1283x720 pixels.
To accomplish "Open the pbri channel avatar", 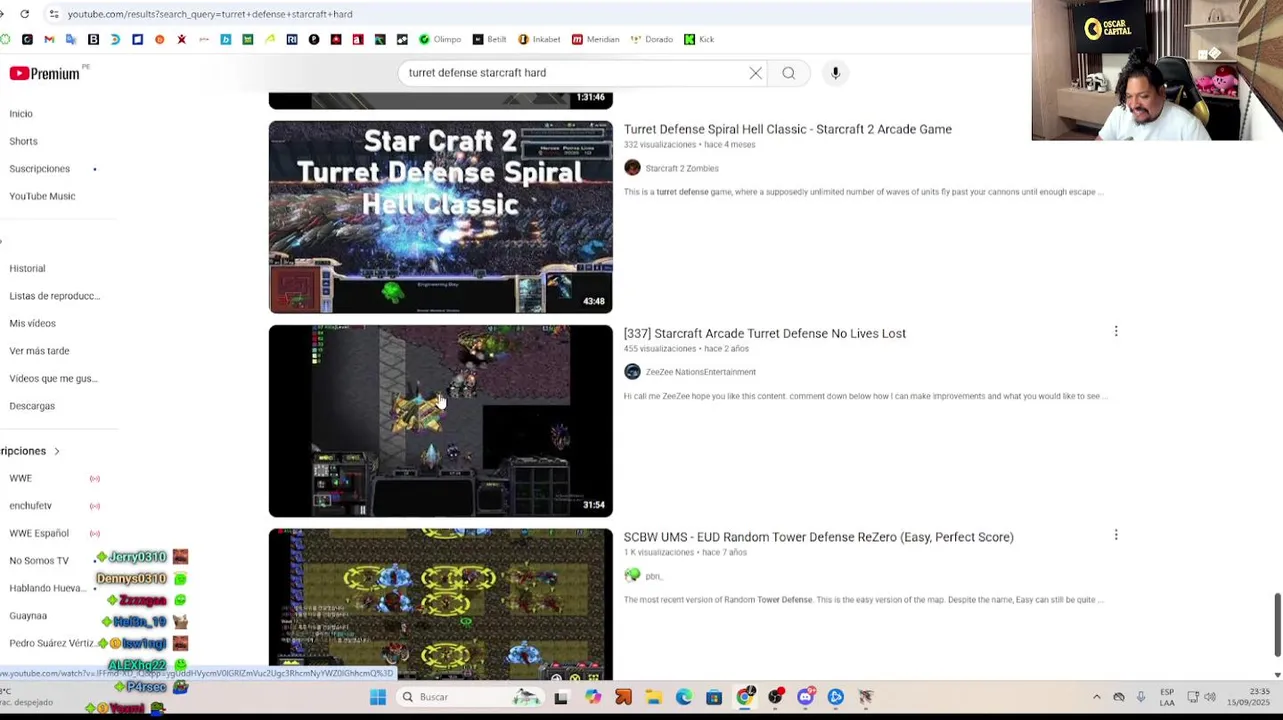I will pos(632,576).
